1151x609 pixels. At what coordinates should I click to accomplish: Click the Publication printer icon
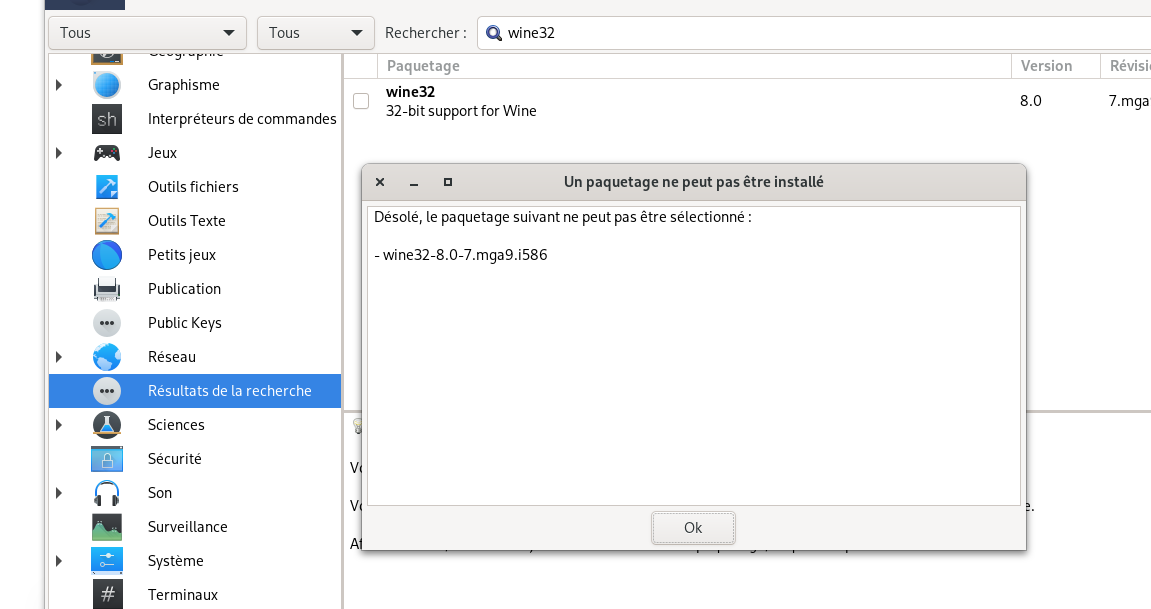pos(106,289)
